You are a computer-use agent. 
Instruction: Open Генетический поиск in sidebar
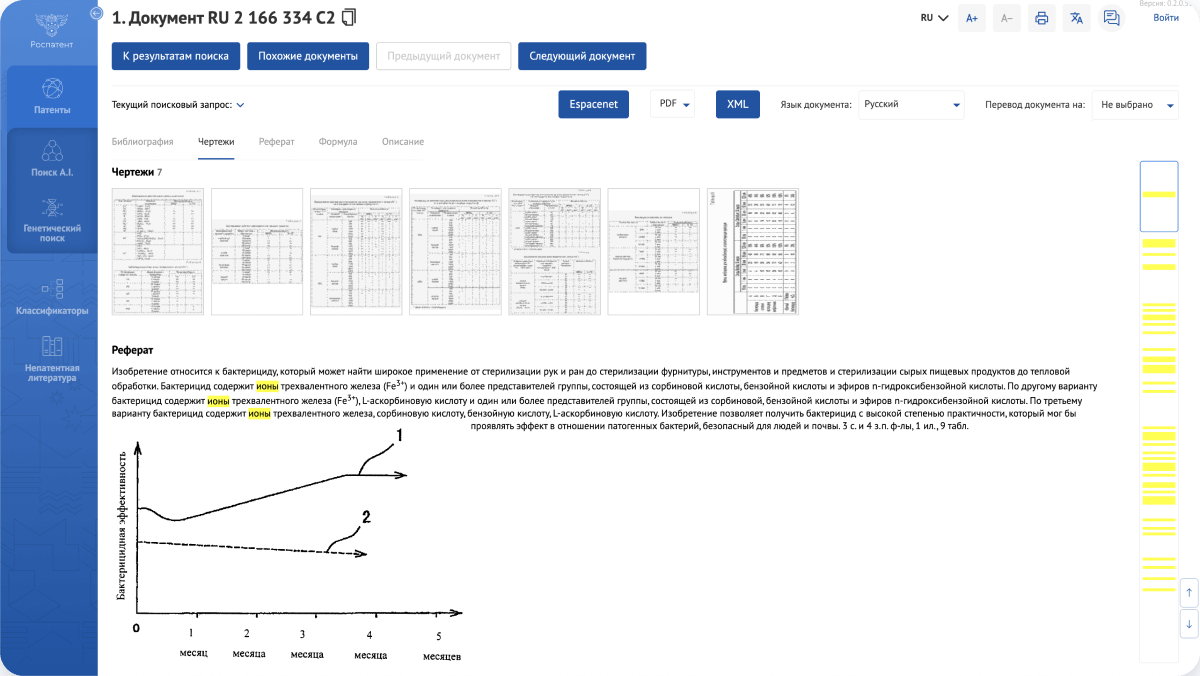52,221
